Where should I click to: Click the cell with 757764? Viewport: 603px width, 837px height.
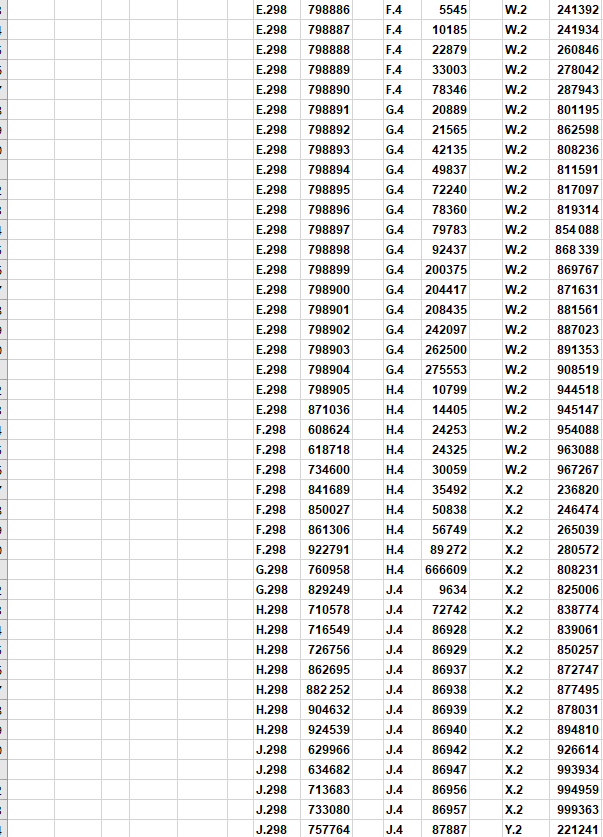point(329,830)
